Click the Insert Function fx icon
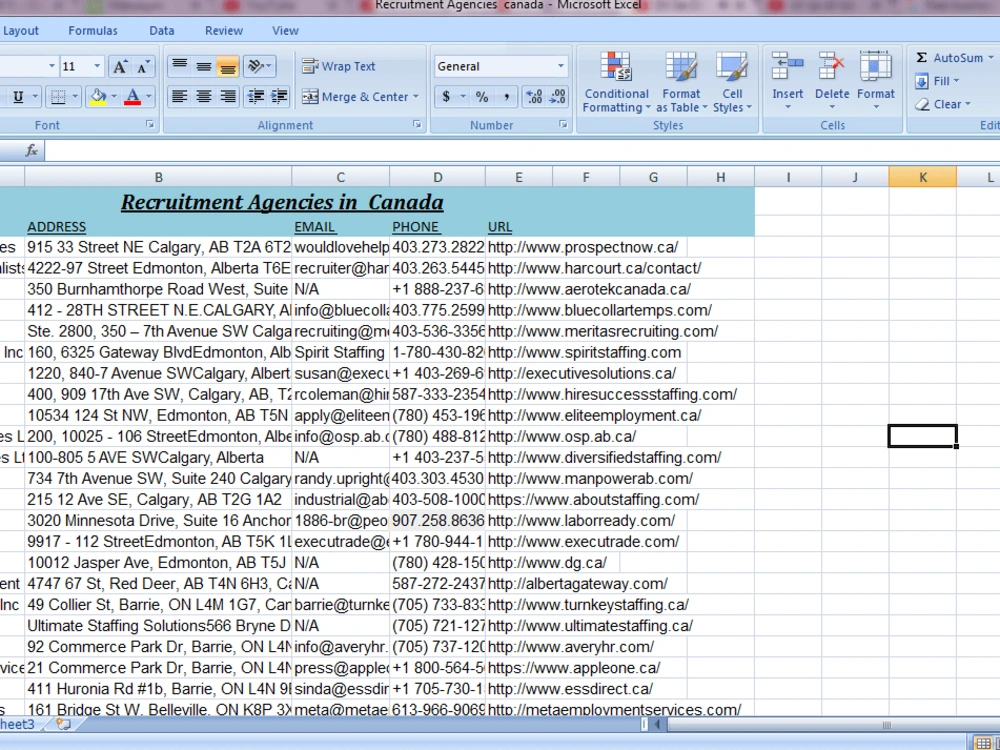The width and height of the screenshot is (1000, 750). [x=31, y=151]
